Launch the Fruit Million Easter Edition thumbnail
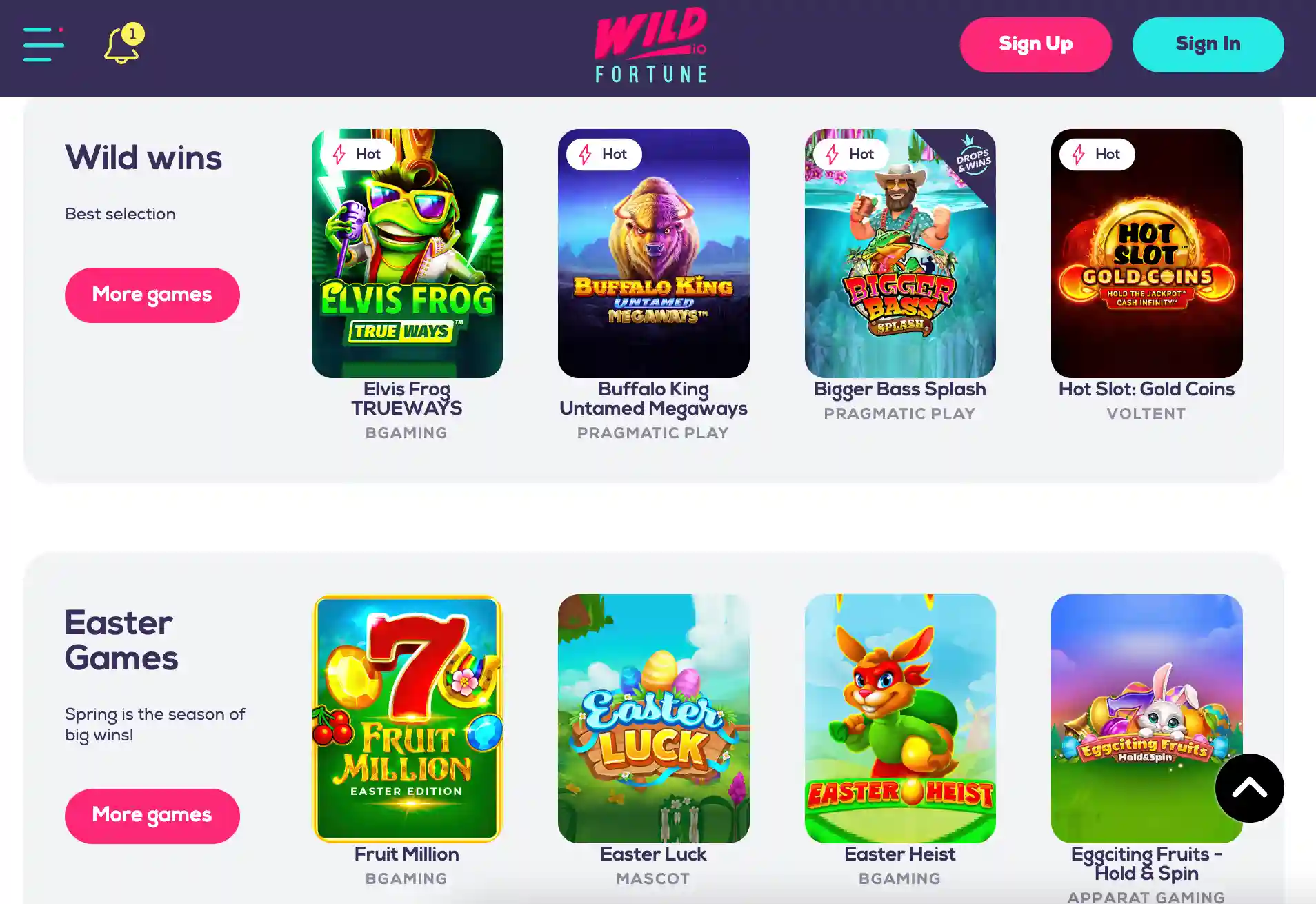Screen dimensions: 1316x904 pos(407,718)
